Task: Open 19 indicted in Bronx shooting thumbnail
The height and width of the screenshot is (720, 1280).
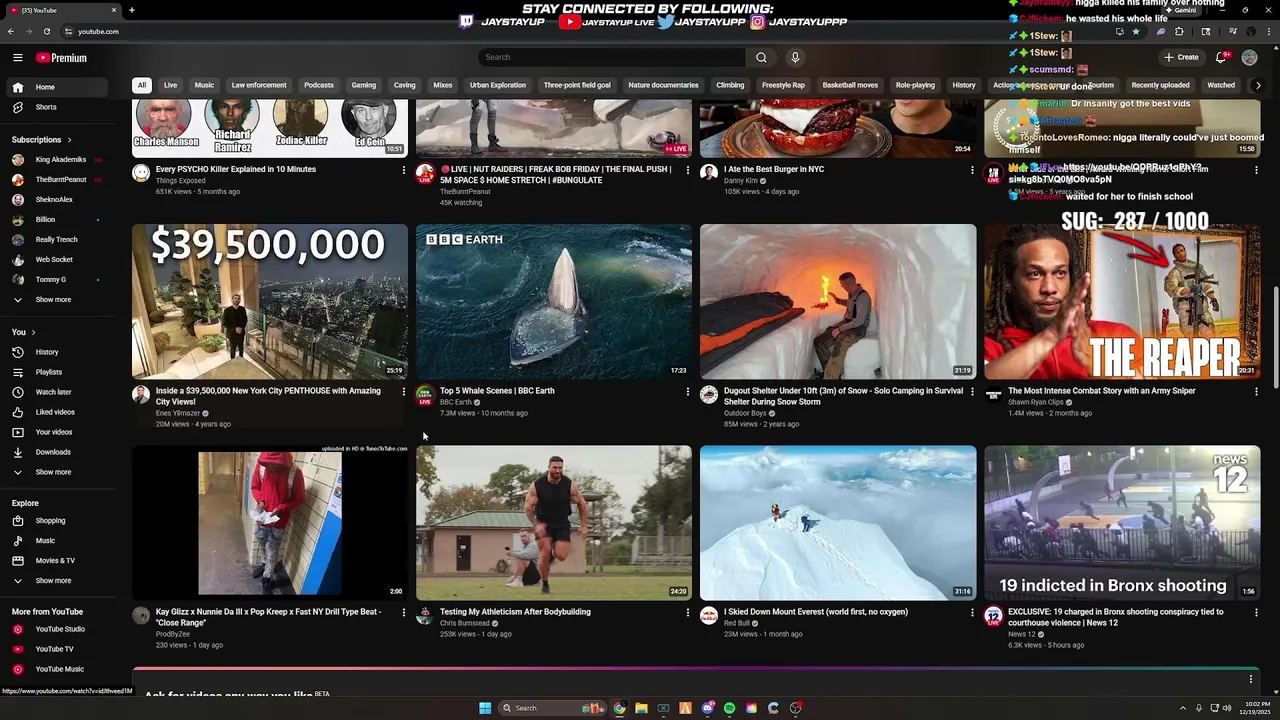Action: (1122, 523)
